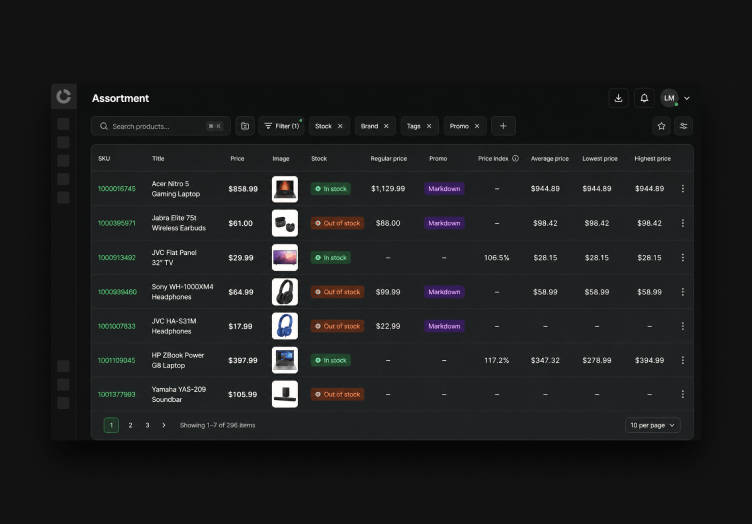Screen dimensions: 752x524
Task: Click the next page arrow
Action: pyautogui.click(x=164, y=425)
